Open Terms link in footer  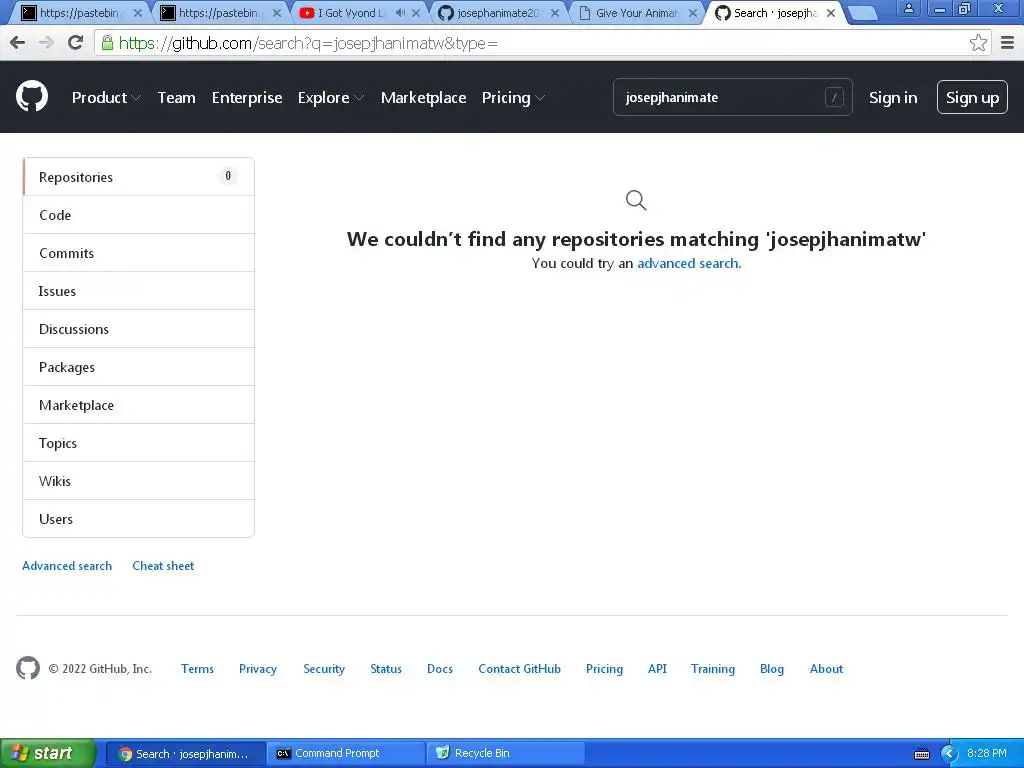click(197, 669)
